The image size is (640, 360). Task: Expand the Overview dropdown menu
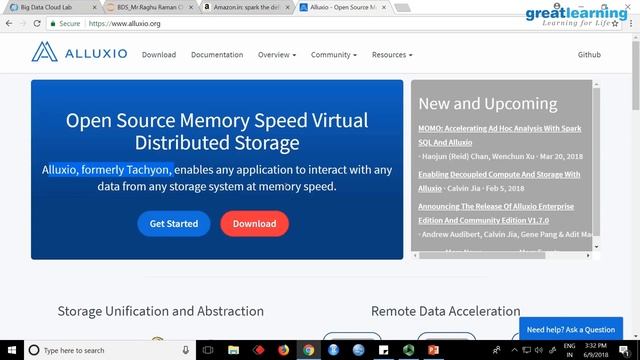277,55
